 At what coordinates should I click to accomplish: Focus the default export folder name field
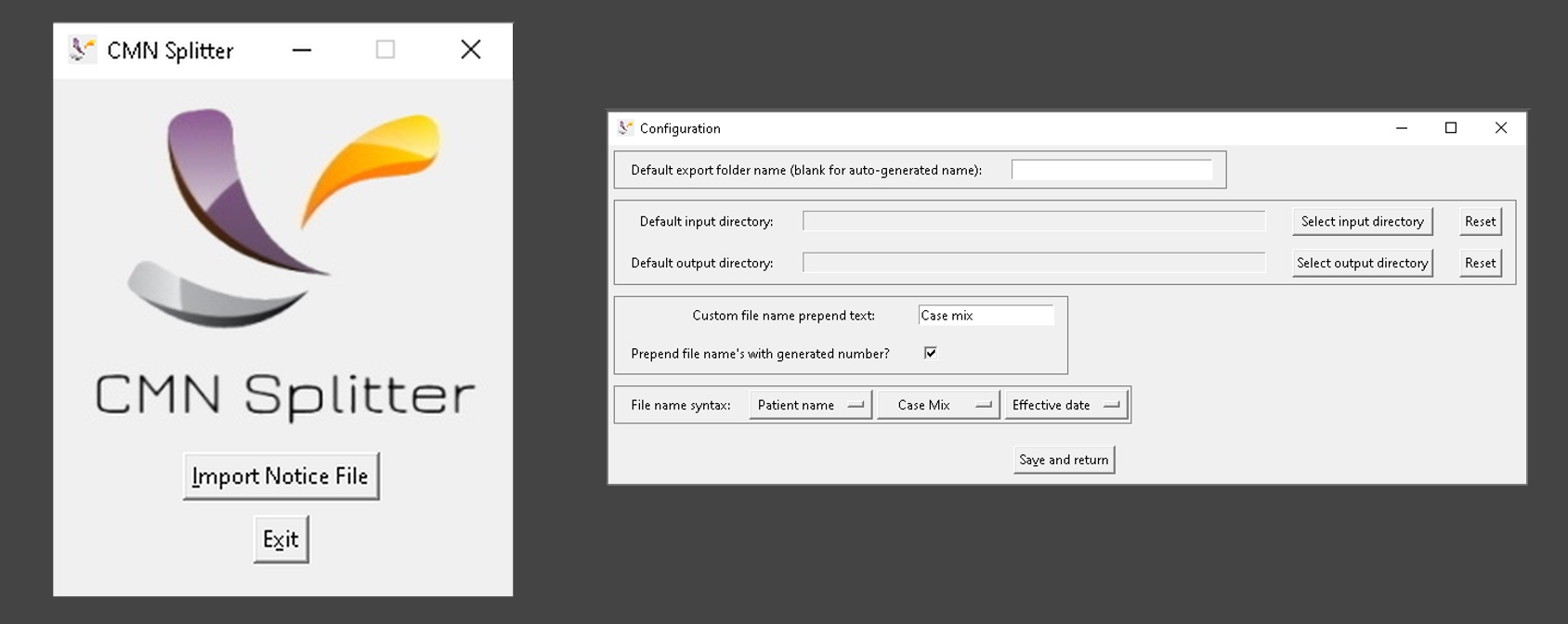coord(1111,170)
